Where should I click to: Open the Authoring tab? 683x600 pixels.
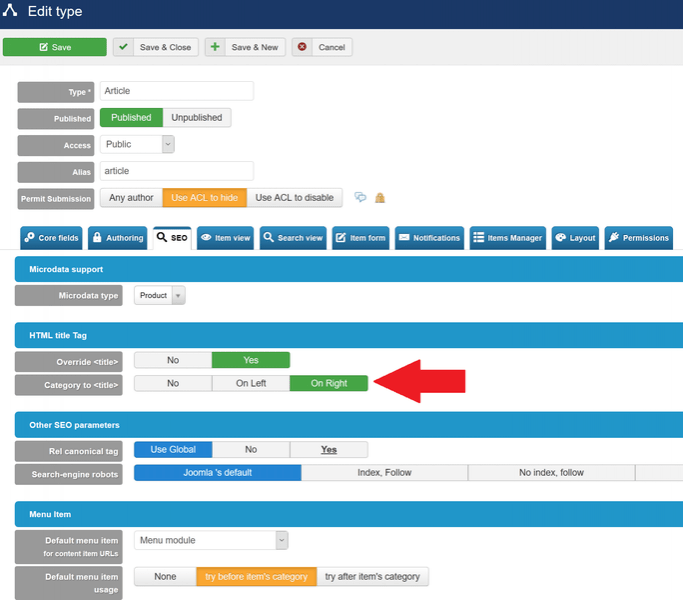pos(118,238)
